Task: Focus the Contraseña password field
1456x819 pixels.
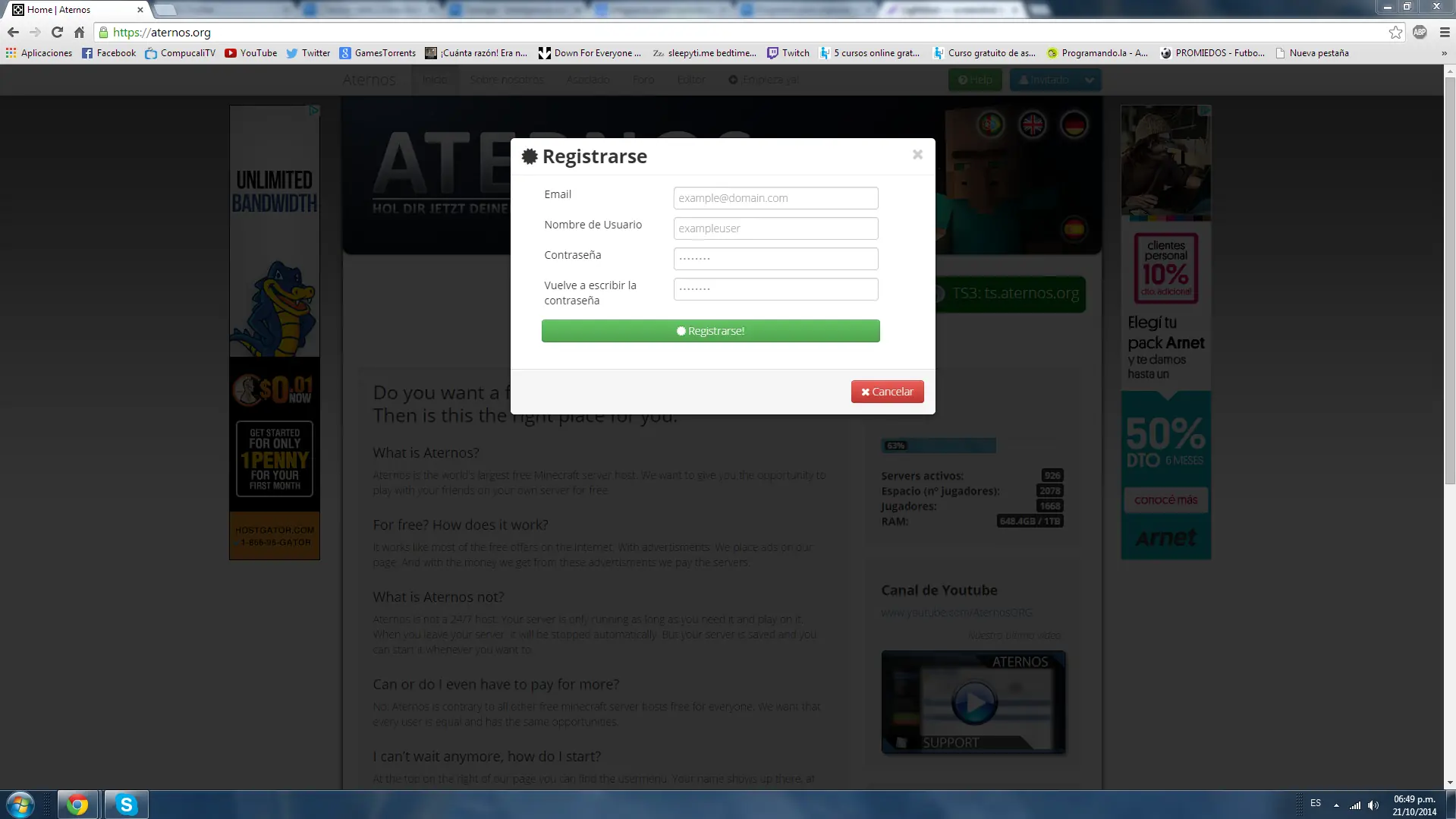Action: point(775,259)
